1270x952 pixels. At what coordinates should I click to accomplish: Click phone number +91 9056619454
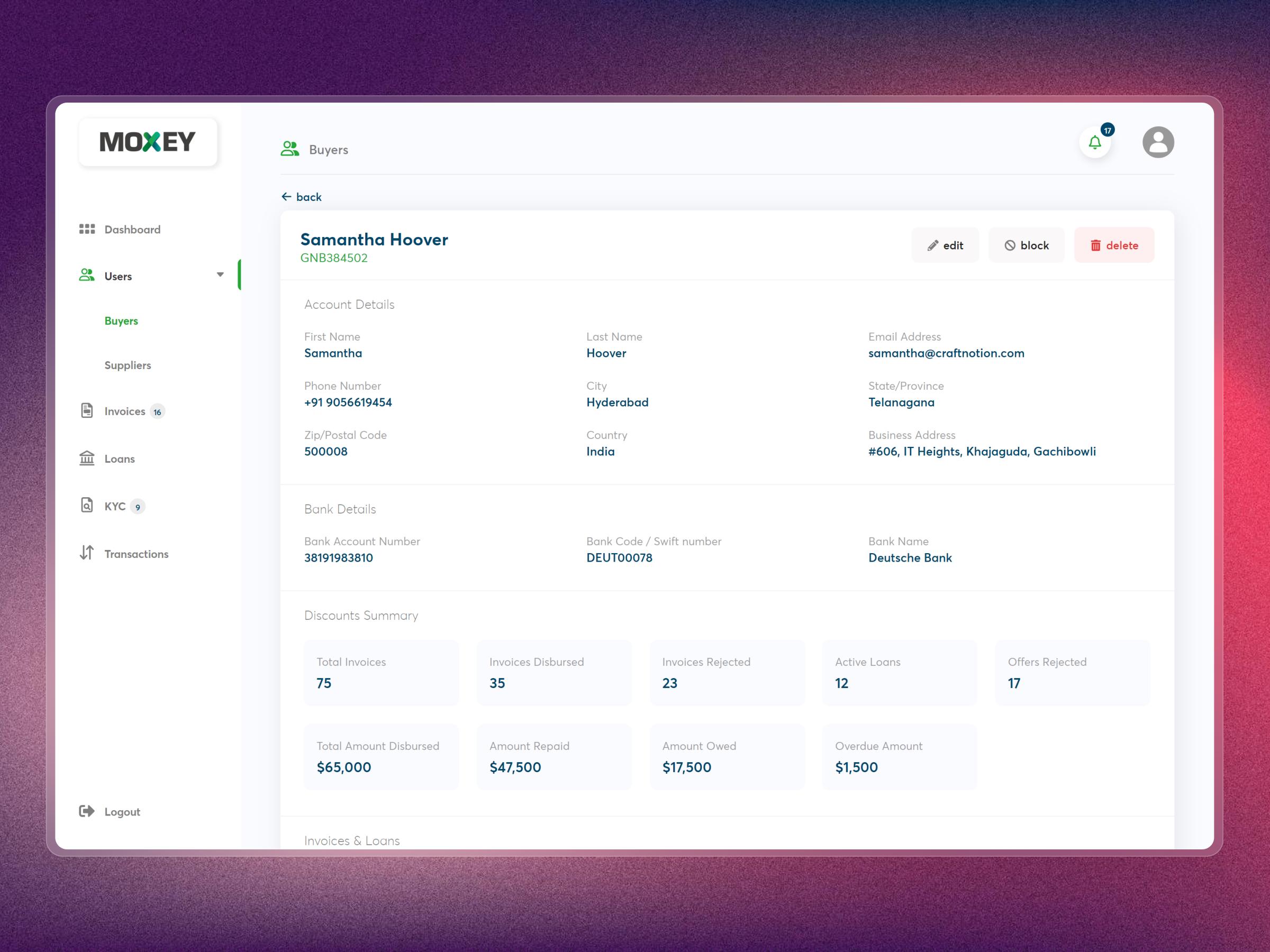click(348, 402)
